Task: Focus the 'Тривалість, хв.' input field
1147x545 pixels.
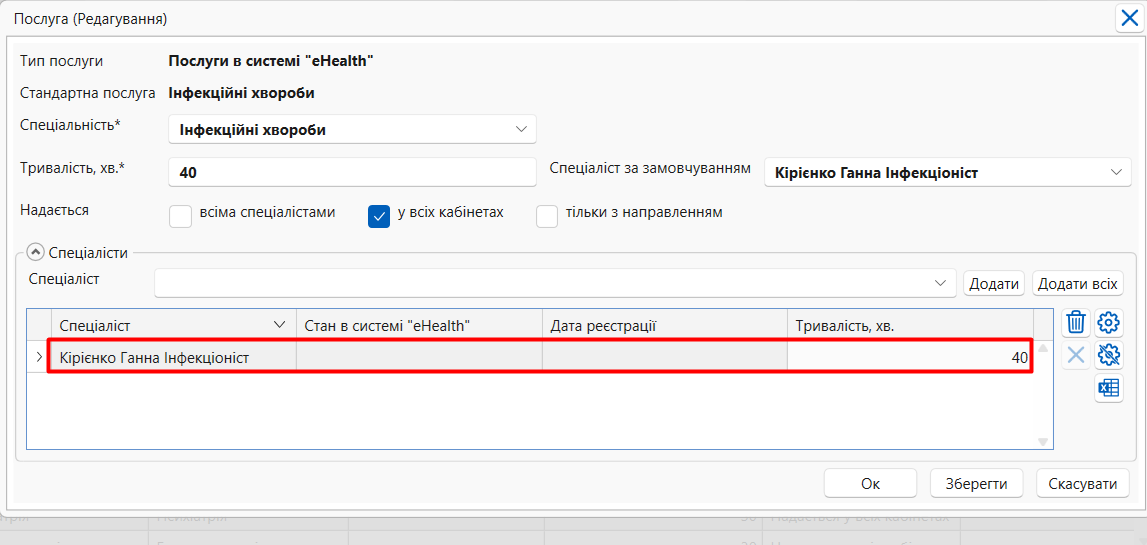Action: point(353,173)
